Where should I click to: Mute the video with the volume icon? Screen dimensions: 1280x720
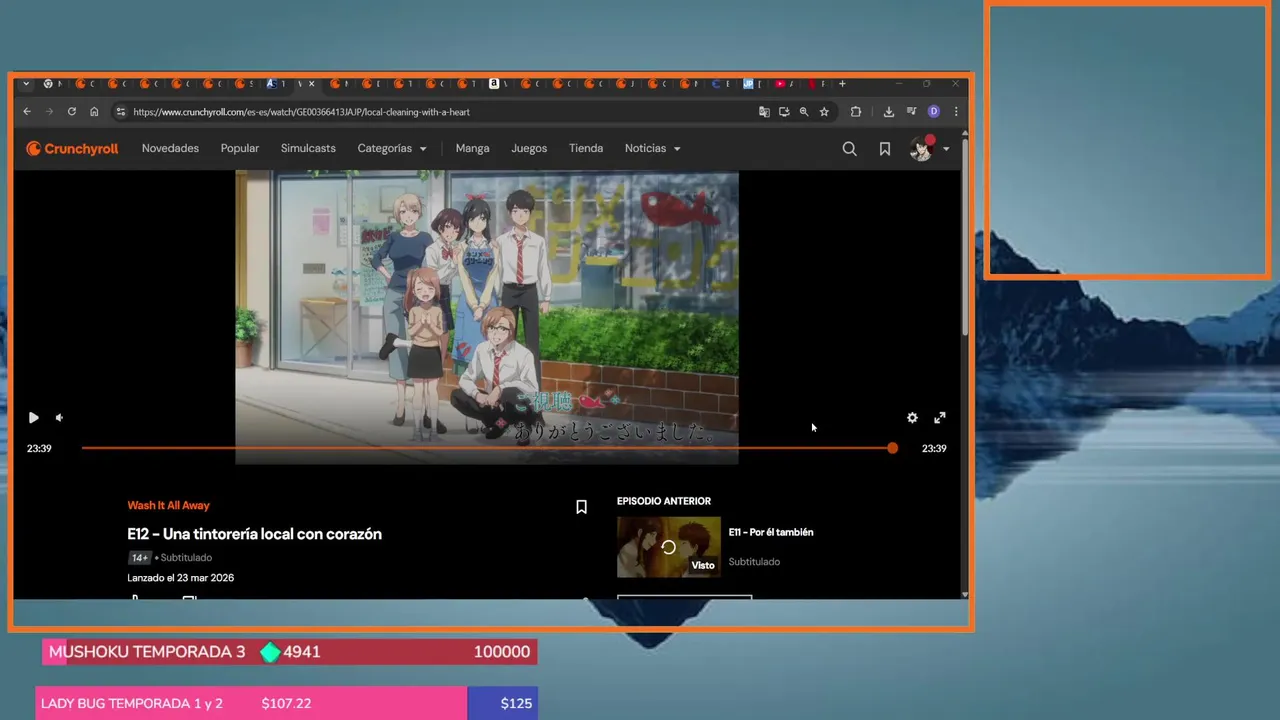click(59, 418)
